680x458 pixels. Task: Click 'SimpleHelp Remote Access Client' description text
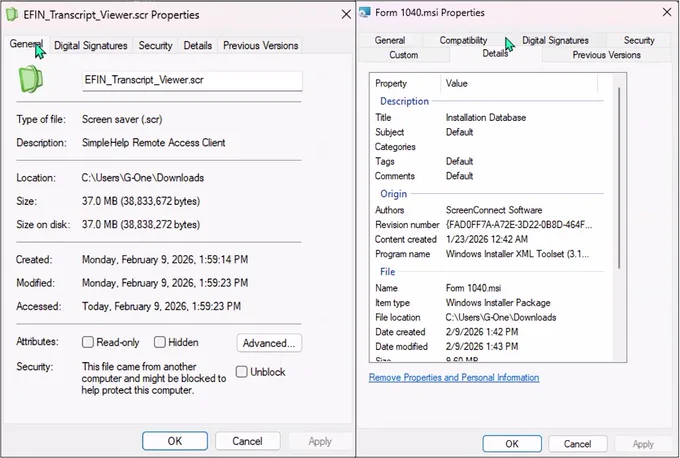pyautogui.click(x=154, y=143)
